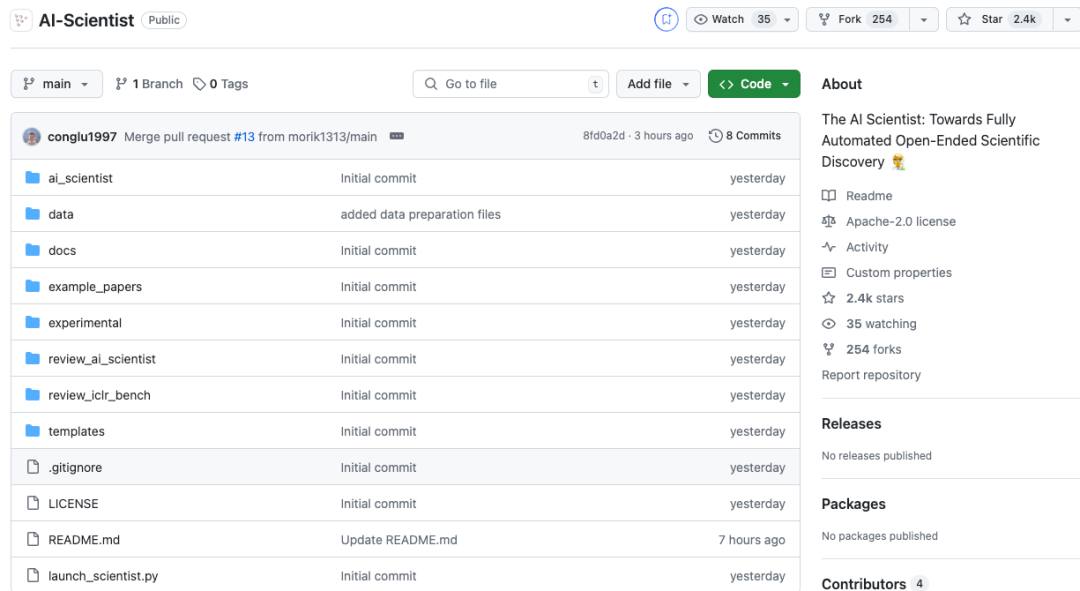Open the Star lists dropdown arrow
Screen dimensions: 1080x591
tap(1067, 19)
